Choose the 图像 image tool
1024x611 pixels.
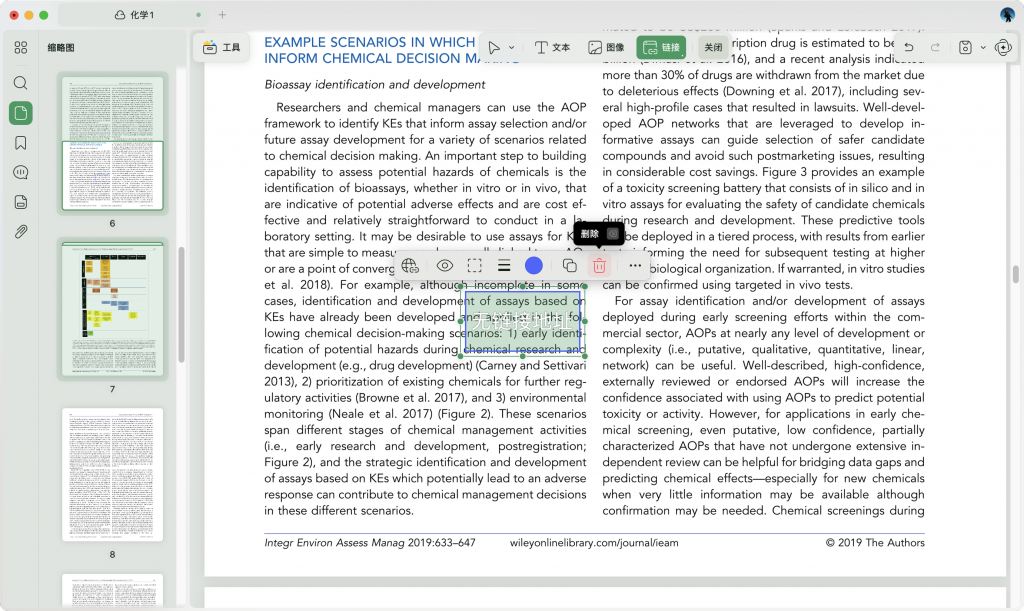point(607,48)
